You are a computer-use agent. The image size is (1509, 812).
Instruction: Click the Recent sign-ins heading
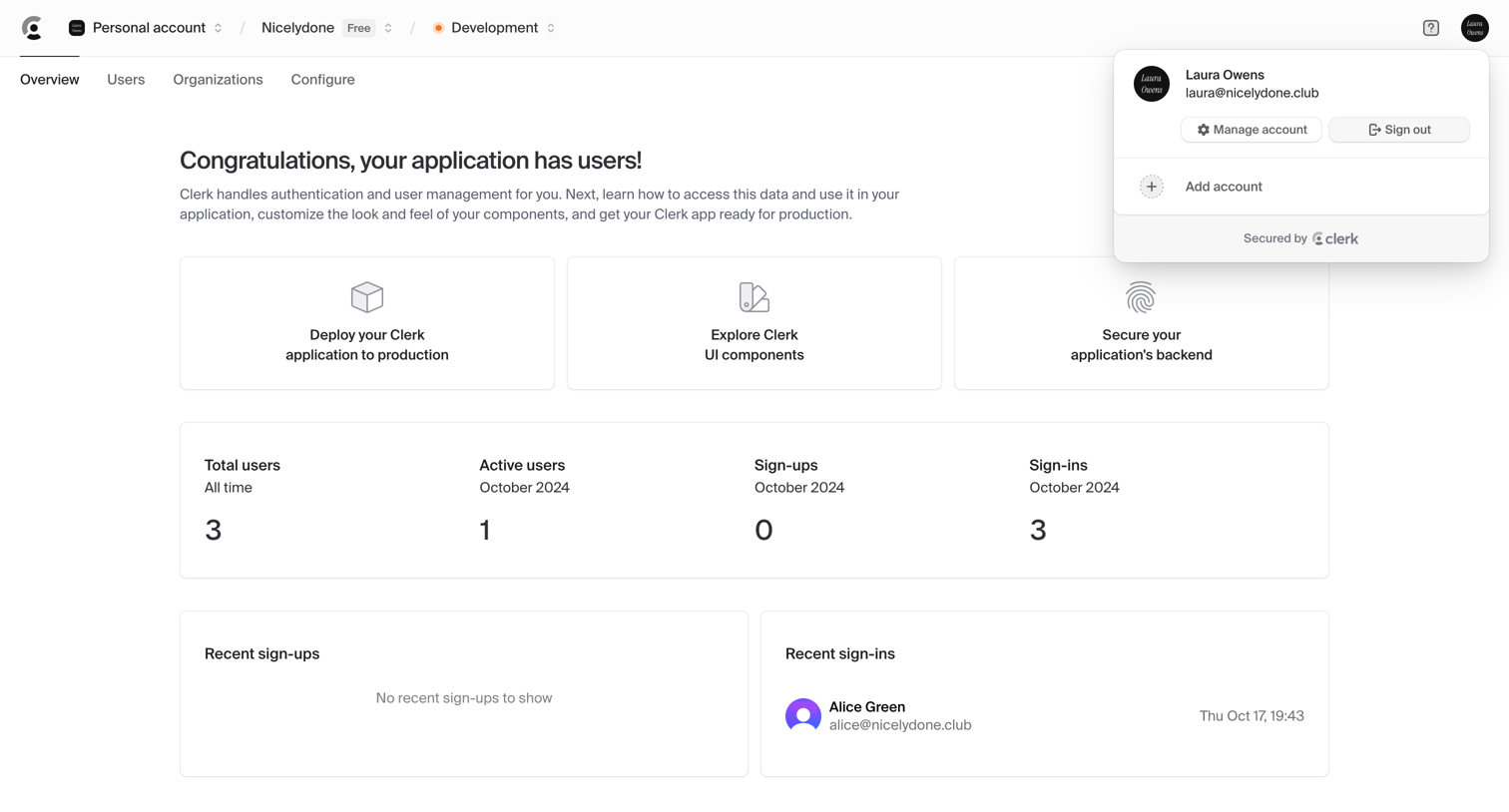point(840,654)
